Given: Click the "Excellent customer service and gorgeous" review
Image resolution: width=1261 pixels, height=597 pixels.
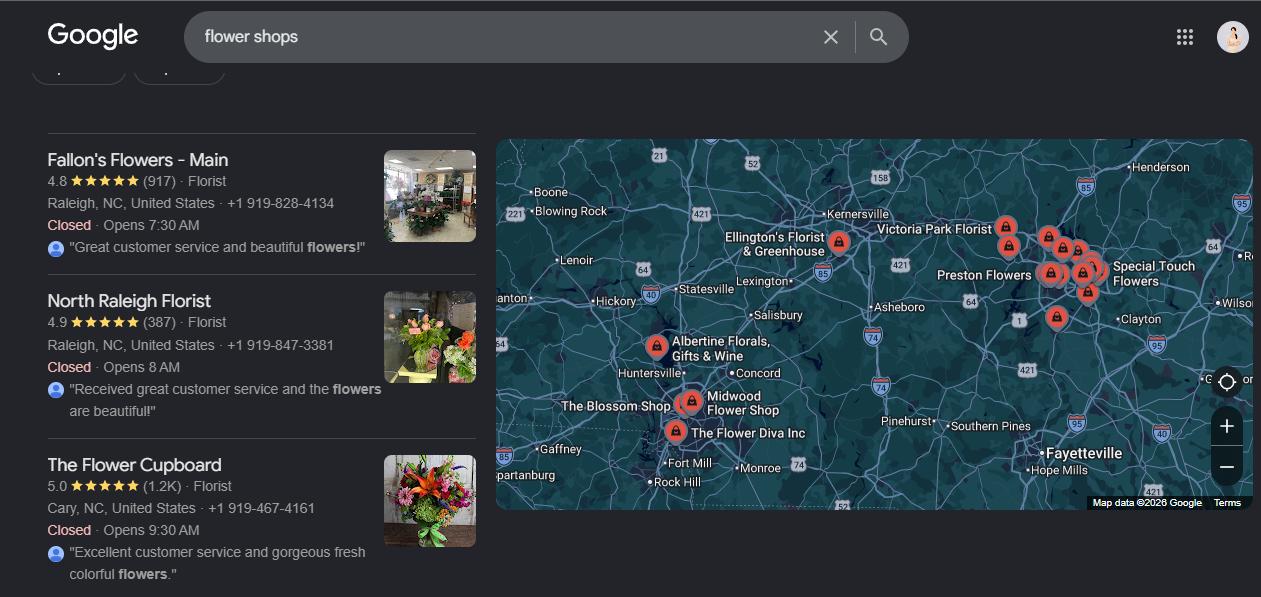Looking at the screenshot, I should pyautogui.click(x=217, y=563).
